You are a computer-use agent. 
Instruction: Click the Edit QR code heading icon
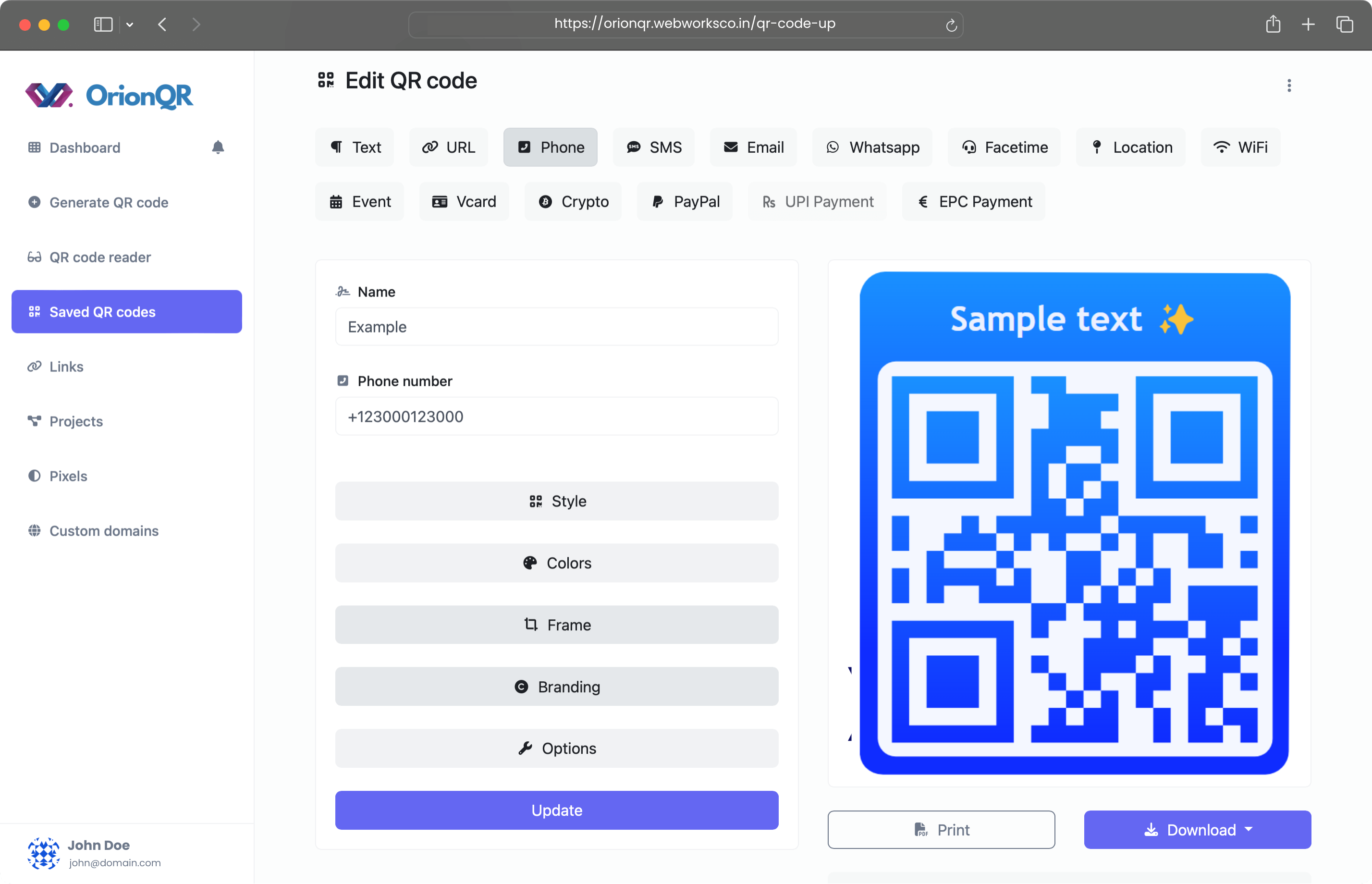coord(326,80)
